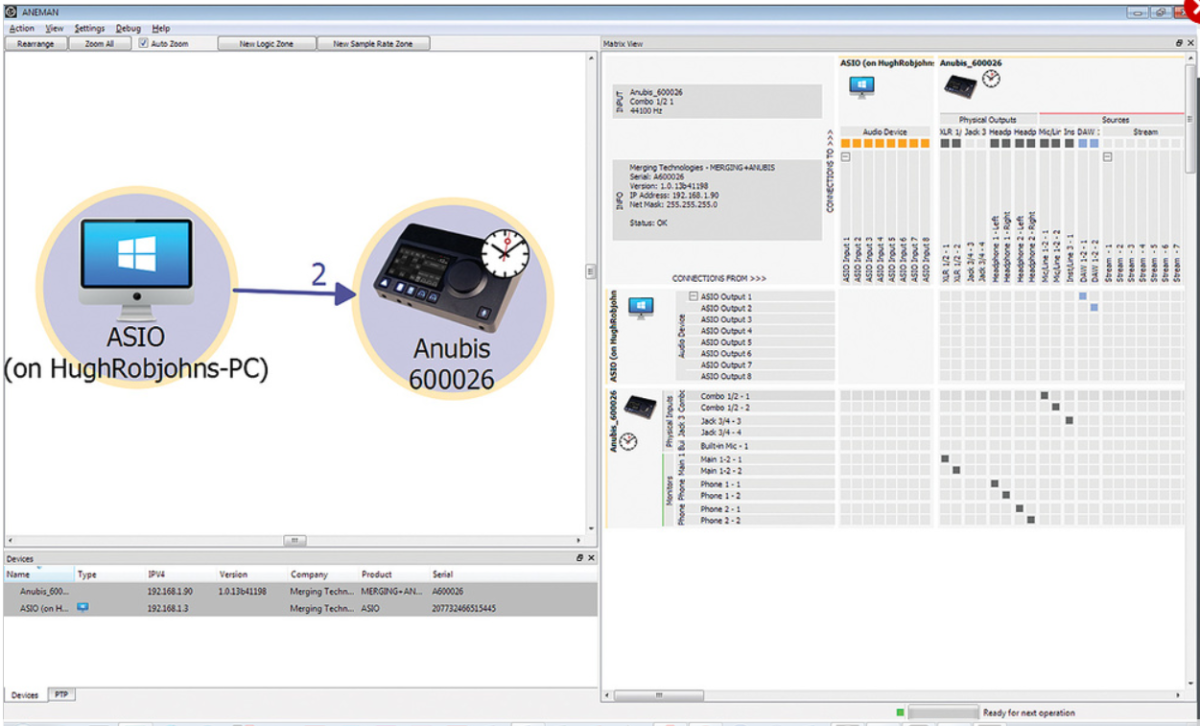1200x726 pixels.
Task: Click the Anubis device icon in matrix column header
Action: click(x=960, y=87)
